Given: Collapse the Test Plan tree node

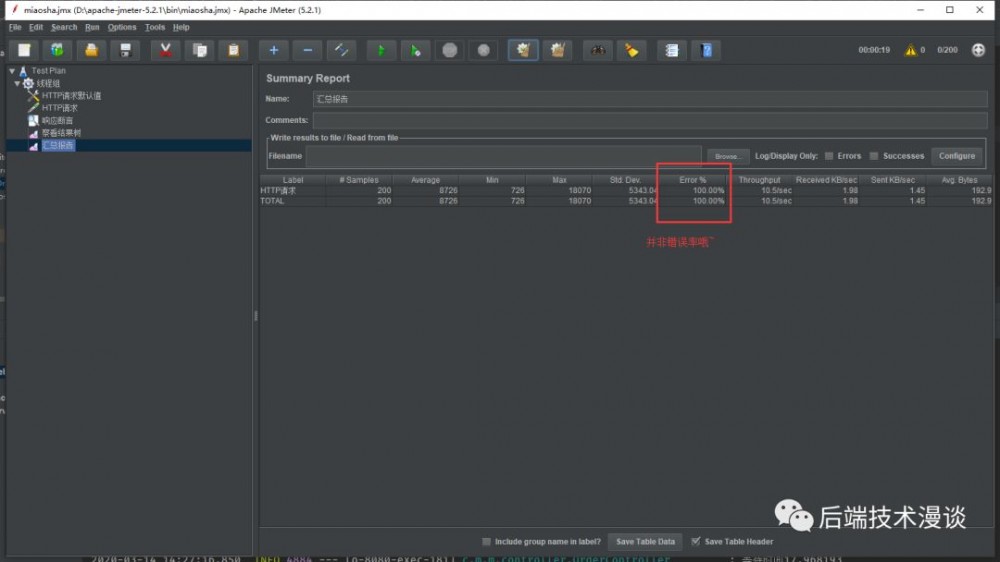Looking at the screenshot, I should click(x=12, y=71).
